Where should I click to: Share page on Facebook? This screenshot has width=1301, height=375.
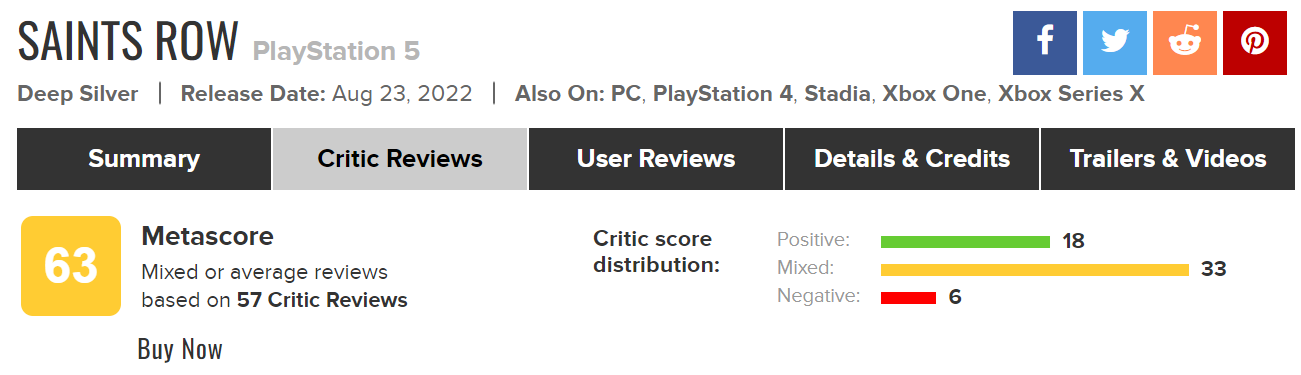click(1045, 42)
